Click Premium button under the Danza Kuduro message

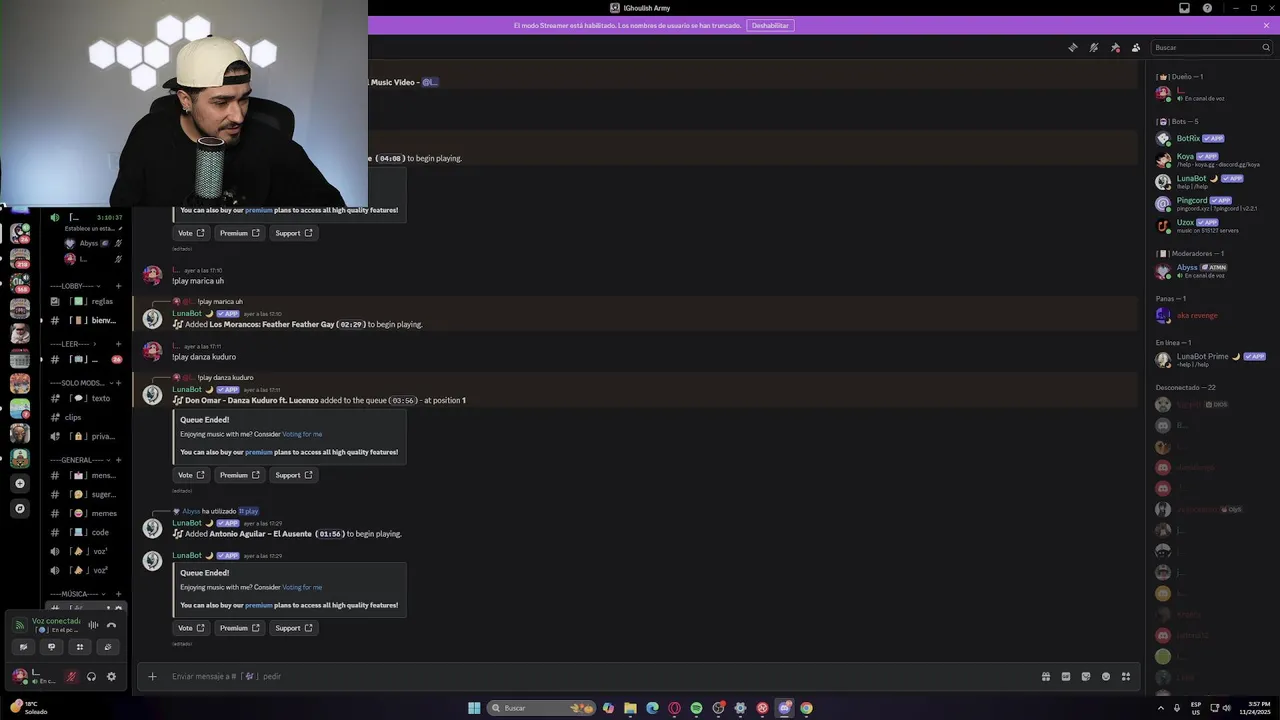(x=239, y=475)
